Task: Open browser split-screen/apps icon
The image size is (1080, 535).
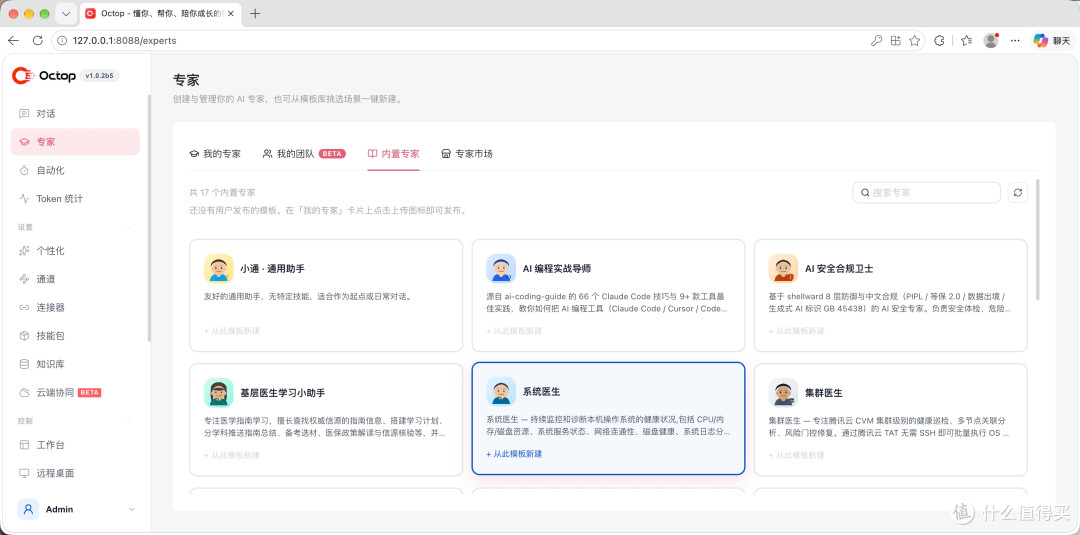Action: click(x=895, y=41)
